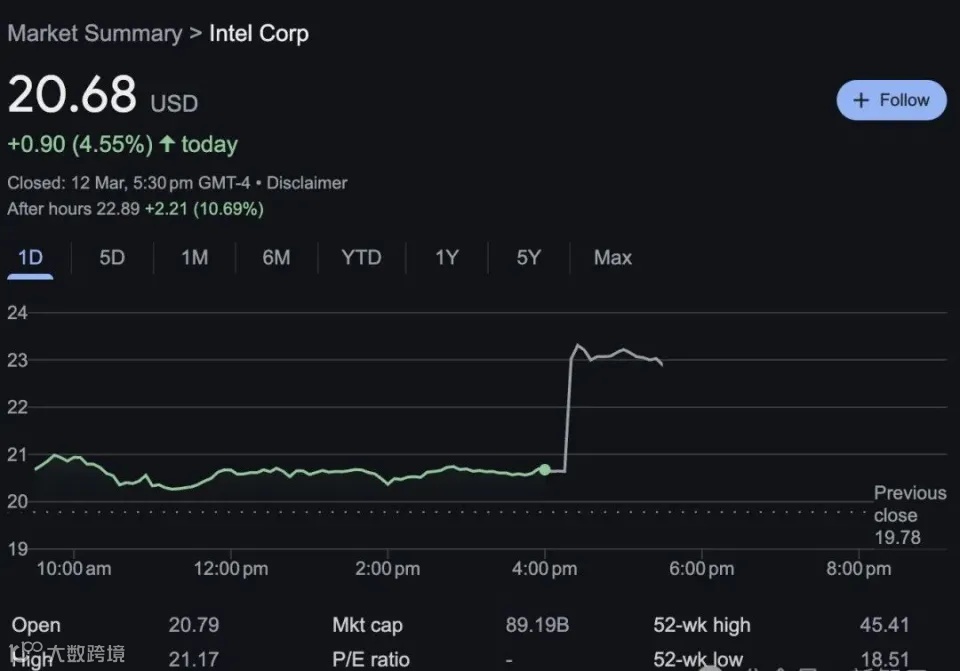
Task: Click the 52-wk high label
Action: (702, 625)
